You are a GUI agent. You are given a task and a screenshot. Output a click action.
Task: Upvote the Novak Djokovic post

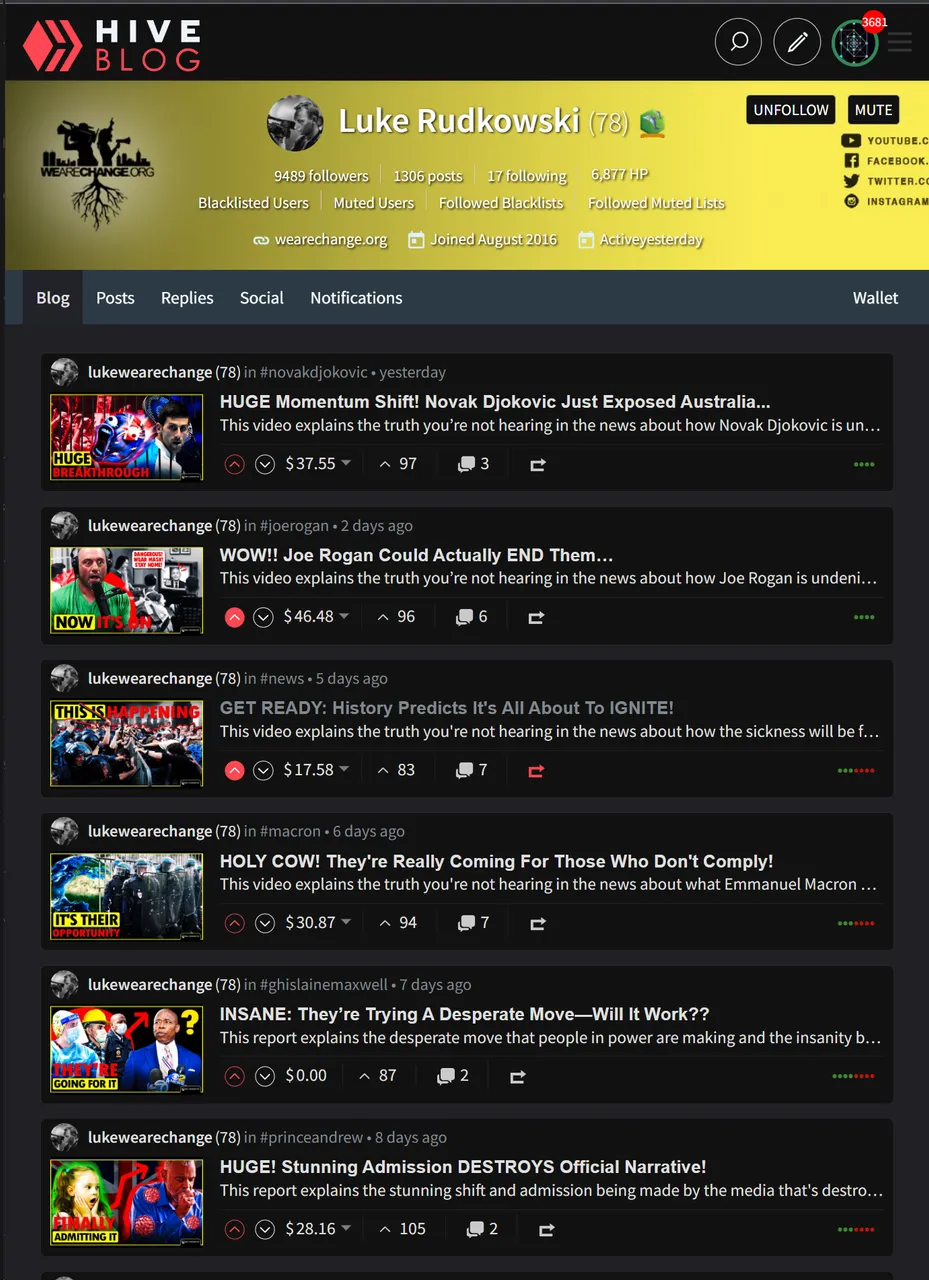click(x=234, y=464)
